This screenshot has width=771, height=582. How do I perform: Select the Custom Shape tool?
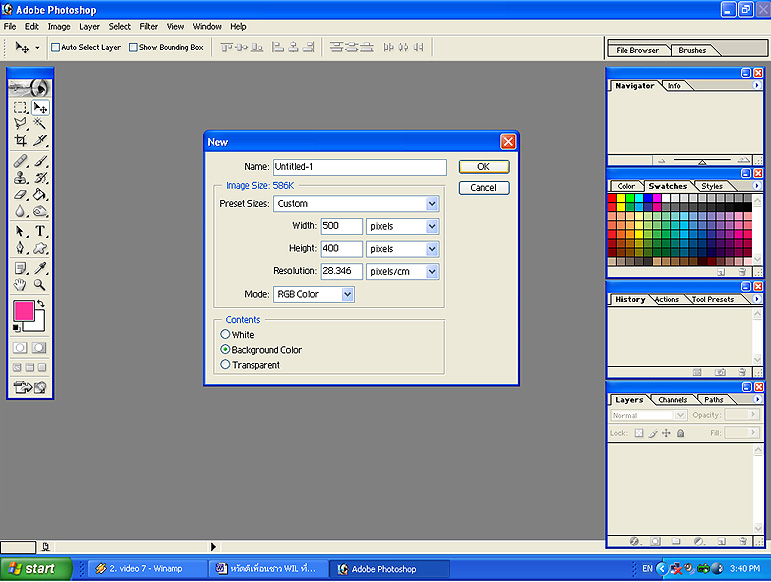(40, 248)
